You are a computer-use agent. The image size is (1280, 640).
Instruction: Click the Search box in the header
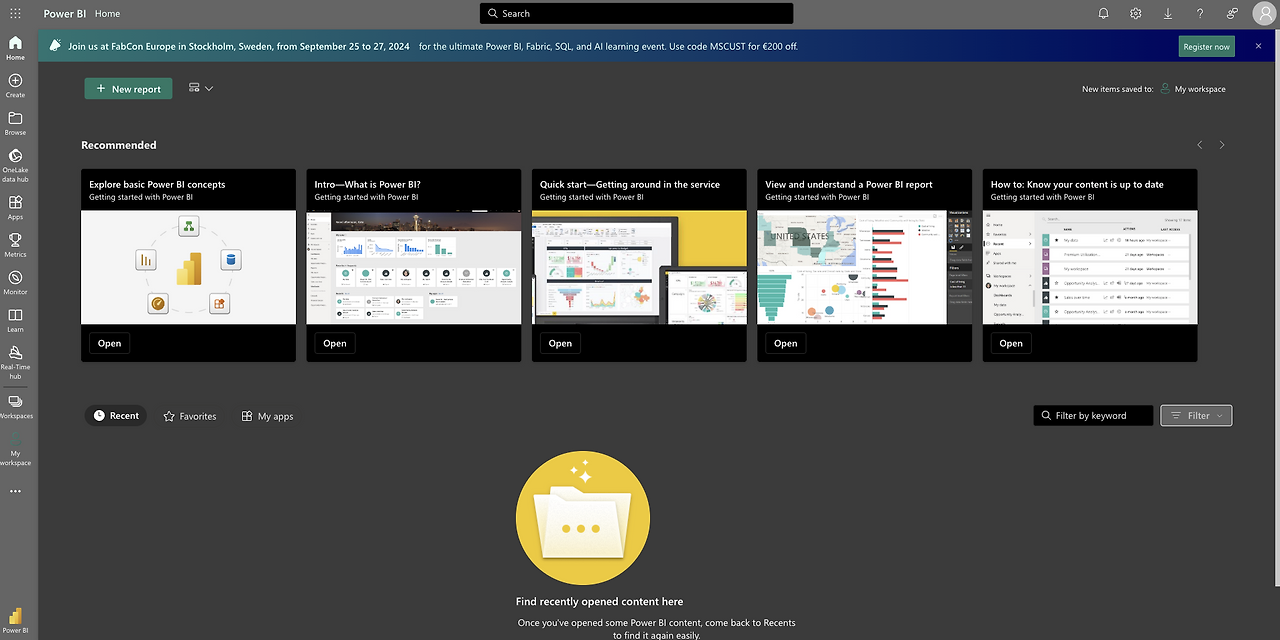pyautogui.click(x=636, y=13)
